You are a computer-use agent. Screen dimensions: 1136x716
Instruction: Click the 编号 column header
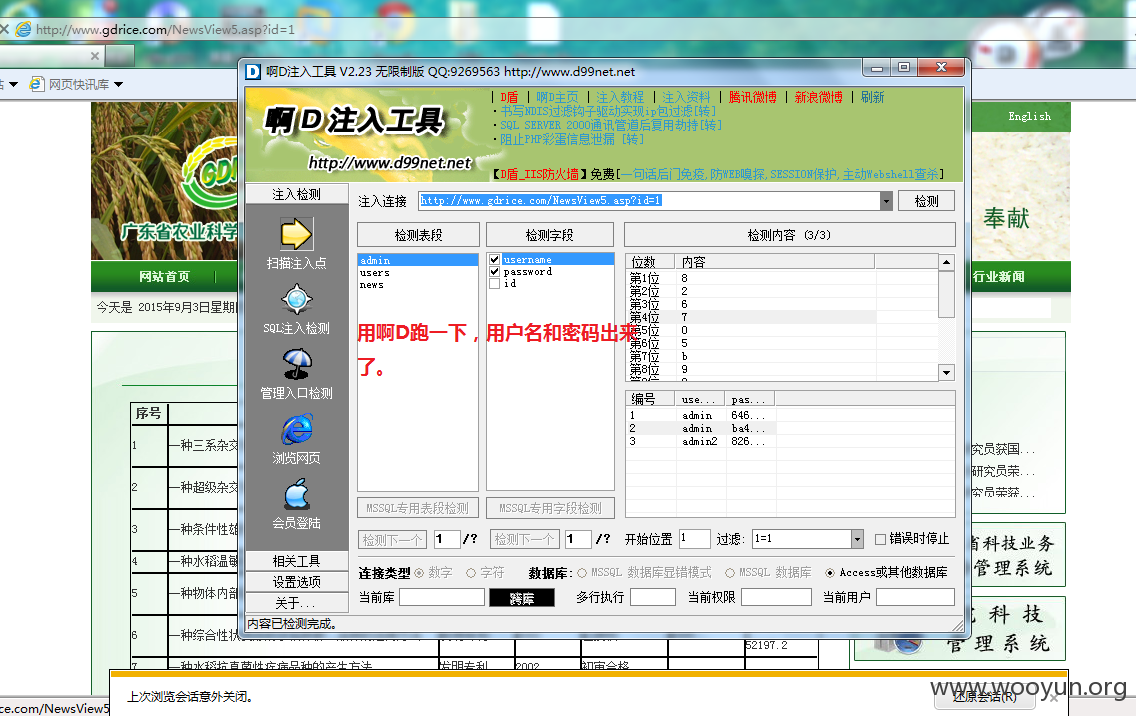point(651,399)
